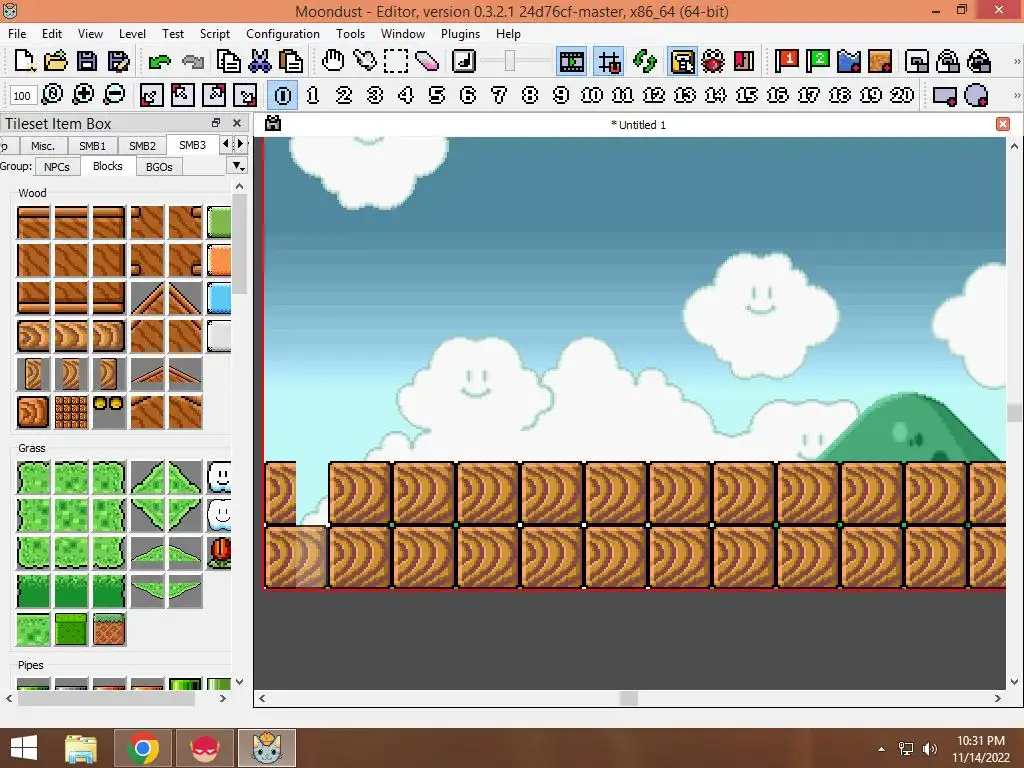1024x768 pixels.
Task: Select the Blocks group
Action: (108, 166)
